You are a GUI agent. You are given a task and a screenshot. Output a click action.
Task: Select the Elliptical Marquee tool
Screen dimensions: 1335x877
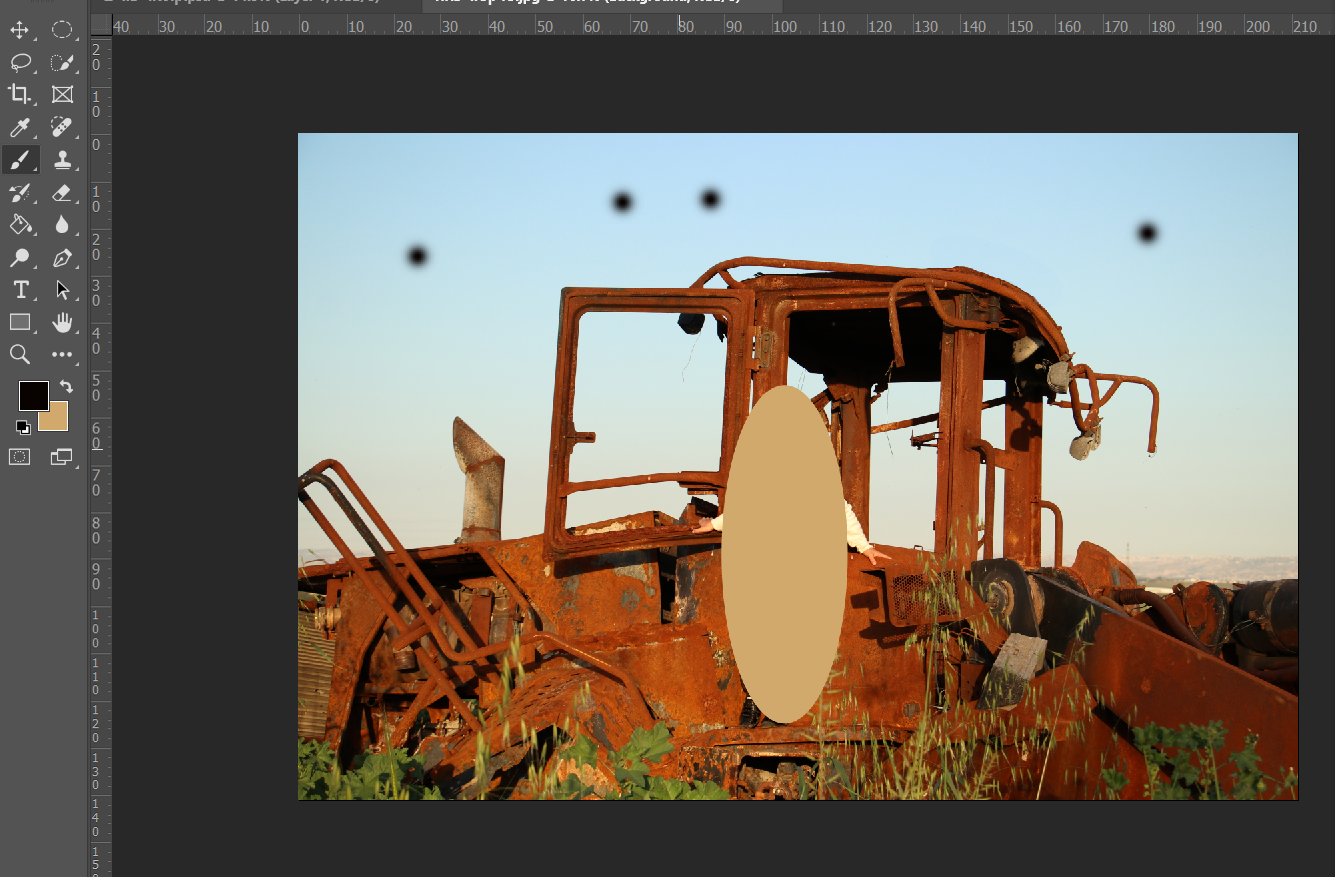(x=62, y=30)
